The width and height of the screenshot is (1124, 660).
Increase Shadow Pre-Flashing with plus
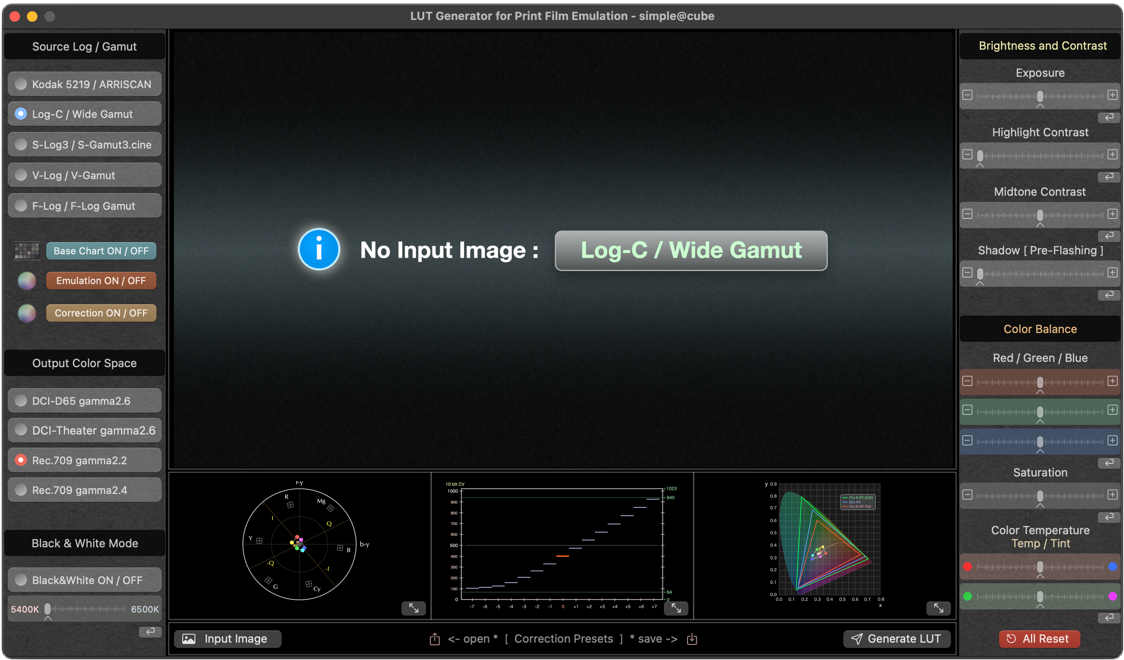click(1113, 273)
